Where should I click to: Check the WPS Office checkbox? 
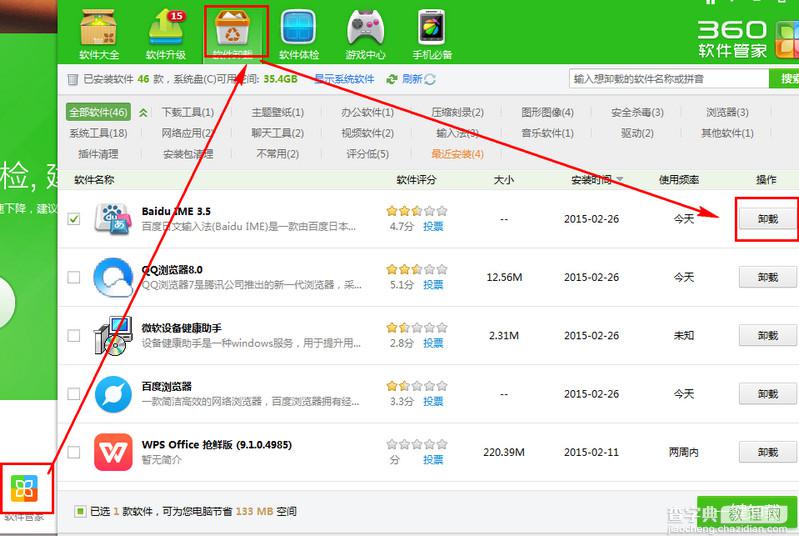pyautogui.click(x=74, y=452)
